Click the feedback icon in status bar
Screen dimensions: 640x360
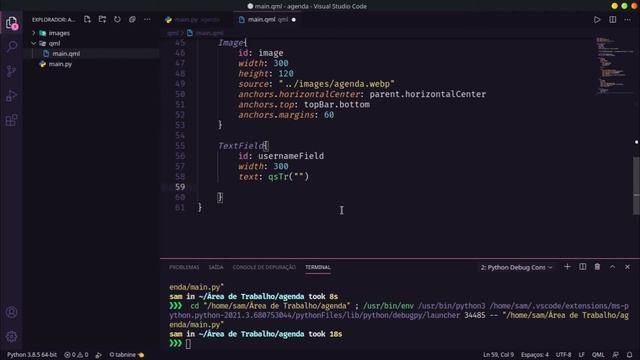[616, 355]
